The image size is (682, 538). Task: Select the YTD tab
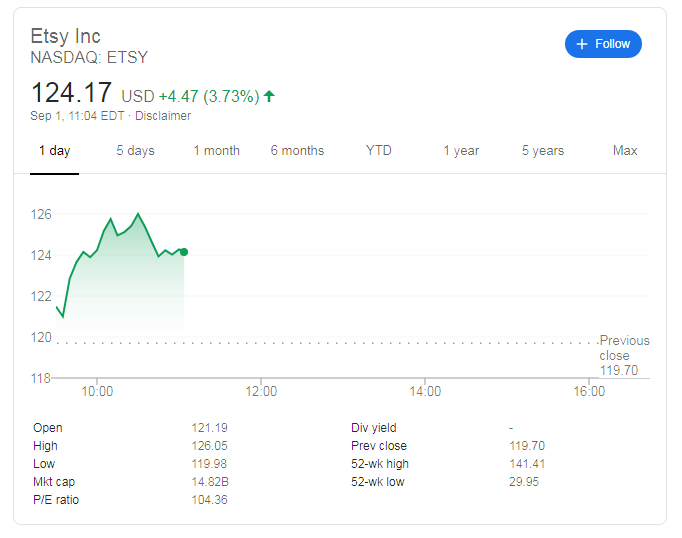point(379,151)
